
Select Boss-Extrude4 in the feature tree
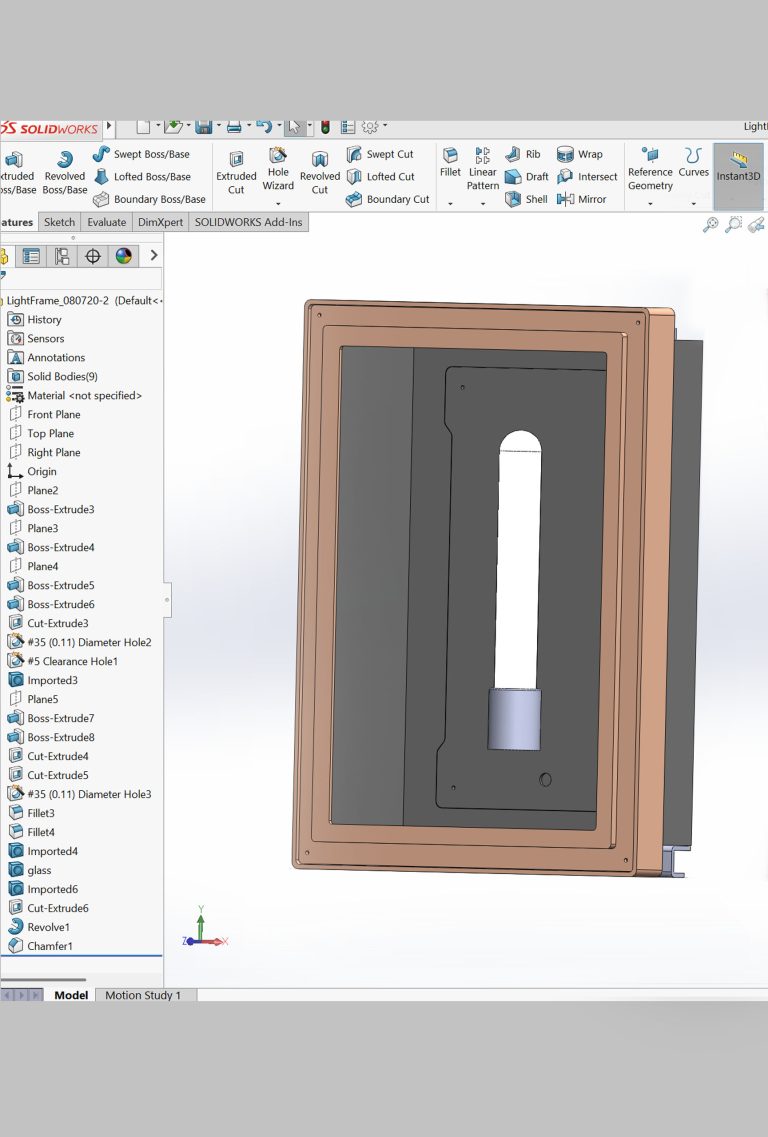click(x=60, y=547)
